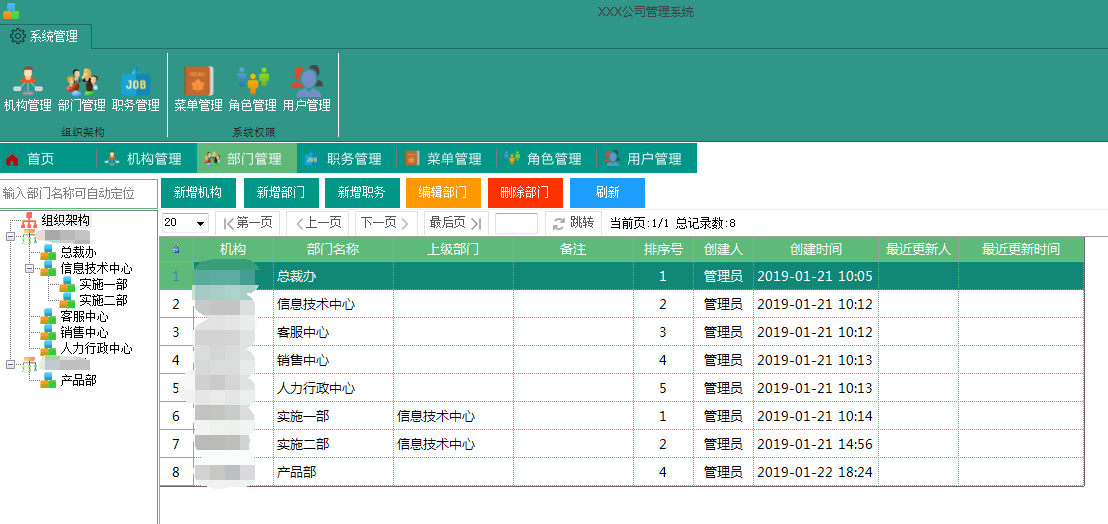Select 产品部 label in the tree
Image resolution: width=1108 pixels, height=524 pixels.
click(78, 380)
